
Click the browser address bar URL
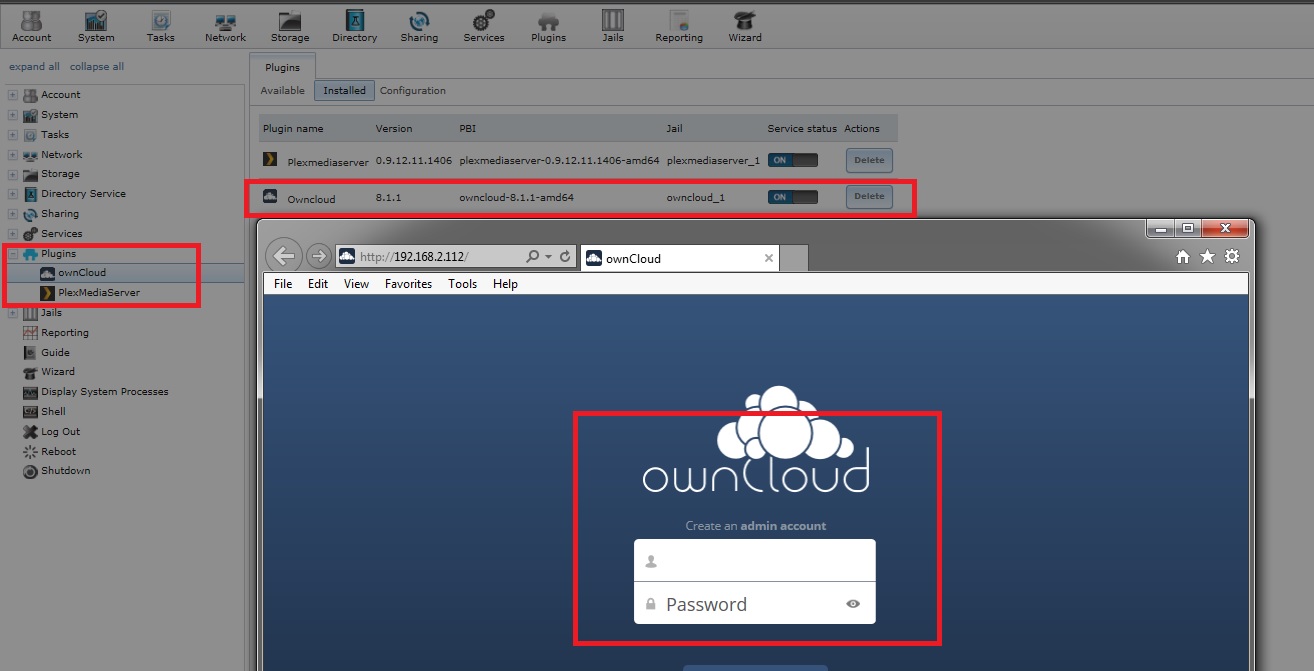pyautogui.click(x=413, y=257)
